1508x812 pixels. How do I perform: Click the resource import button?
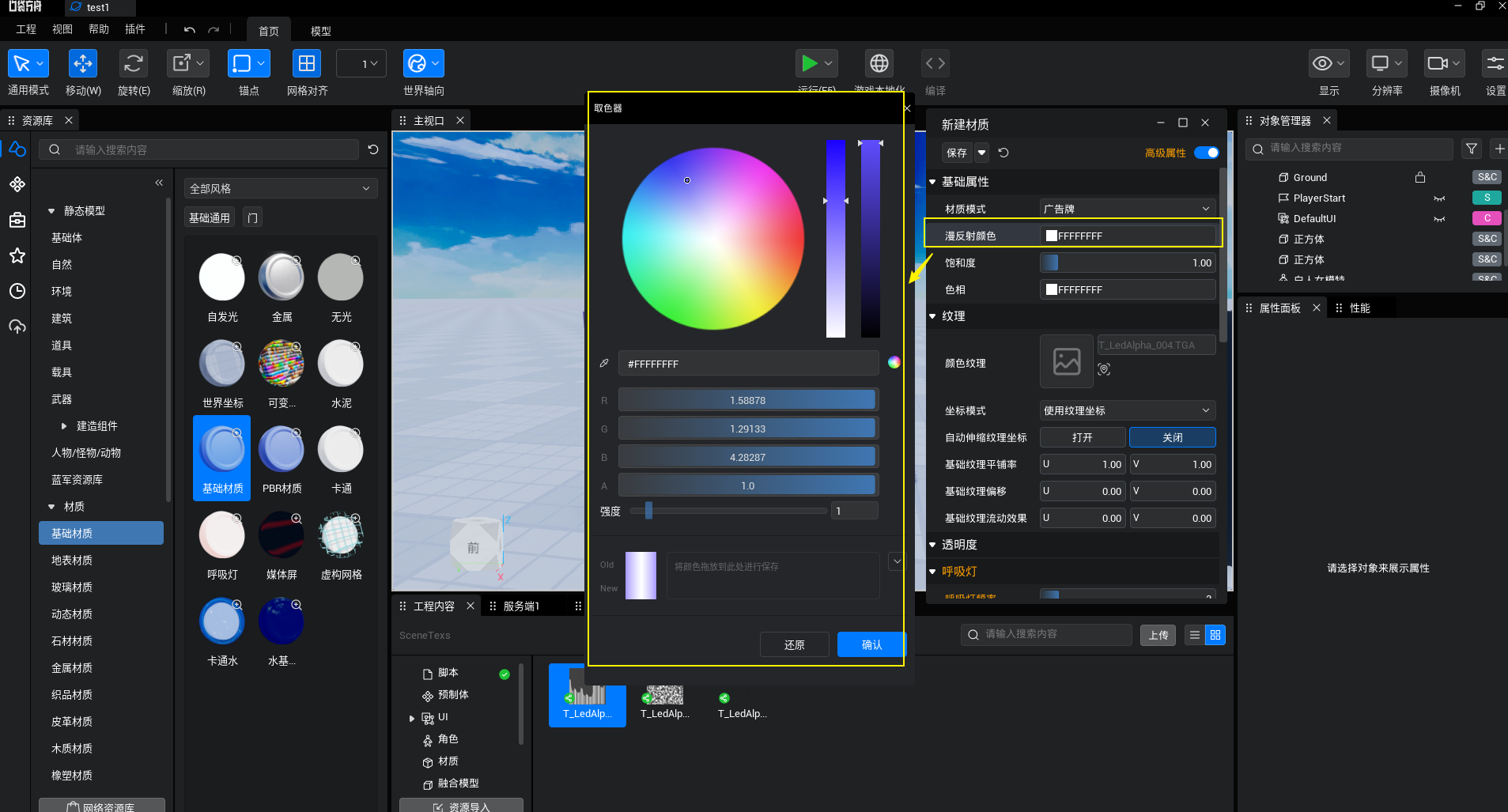pos(461,806)
